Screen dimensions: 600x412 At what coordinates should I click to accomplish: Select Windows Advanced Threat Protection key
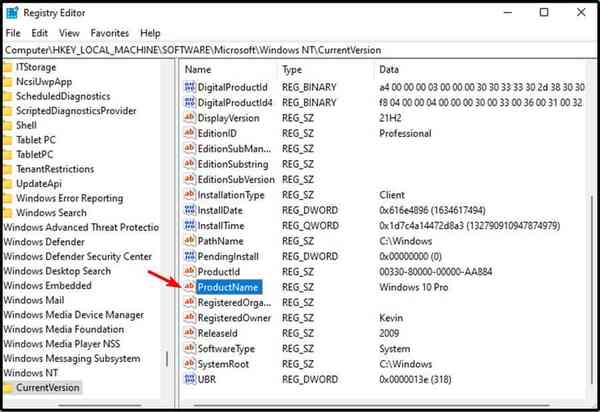point(81,227)
